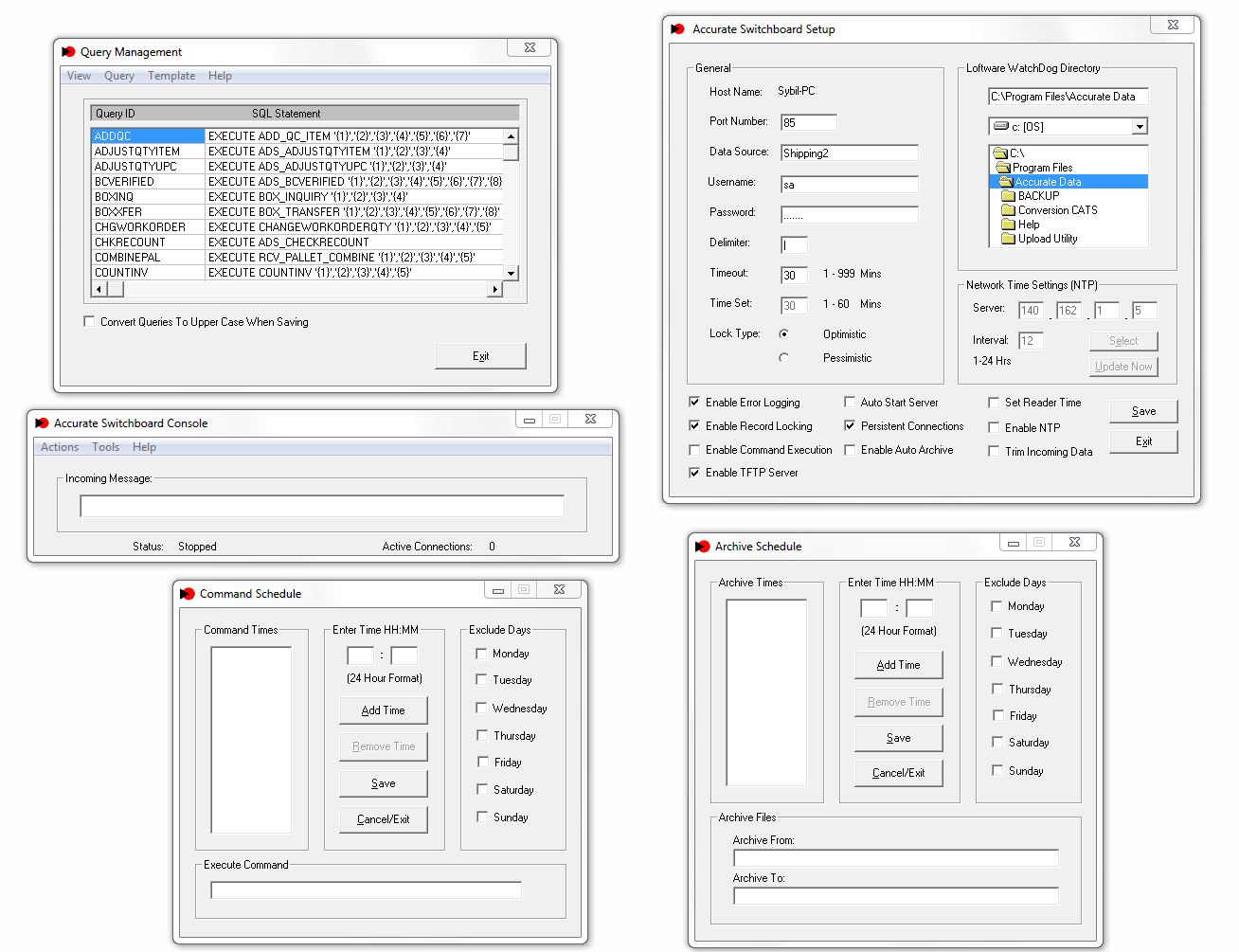
Task: Check Convert Queries To Upper Case When Saving
Action: 89,322
